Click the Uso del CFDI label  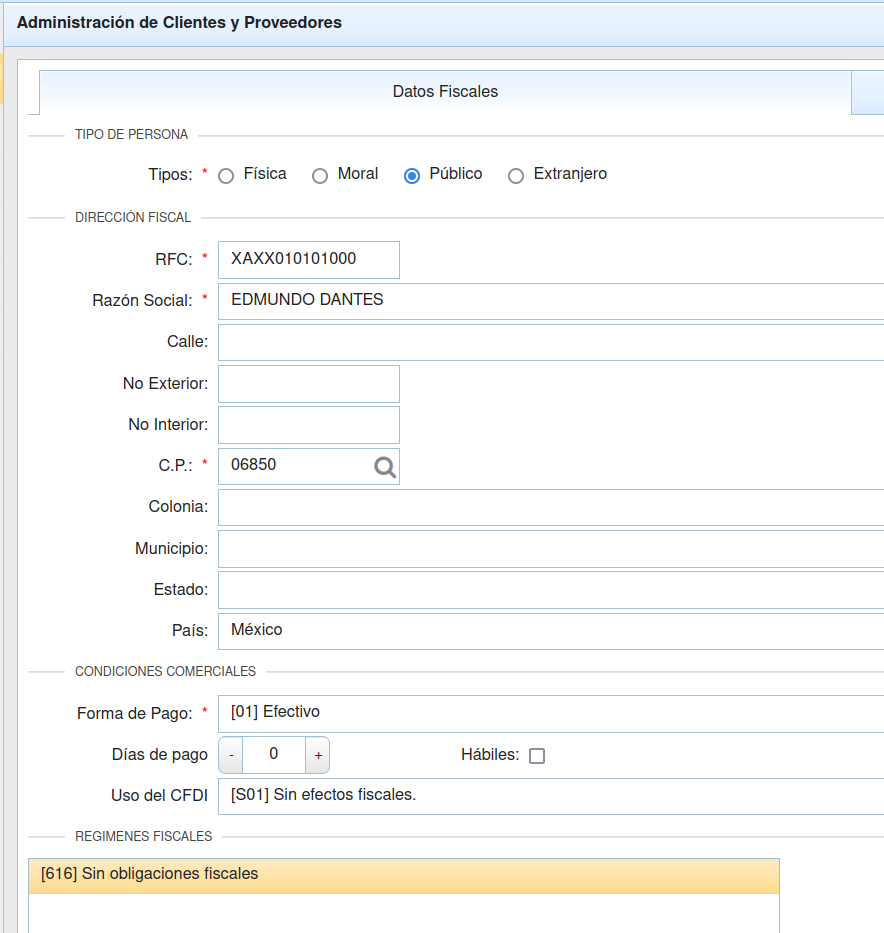coord(159,796)
